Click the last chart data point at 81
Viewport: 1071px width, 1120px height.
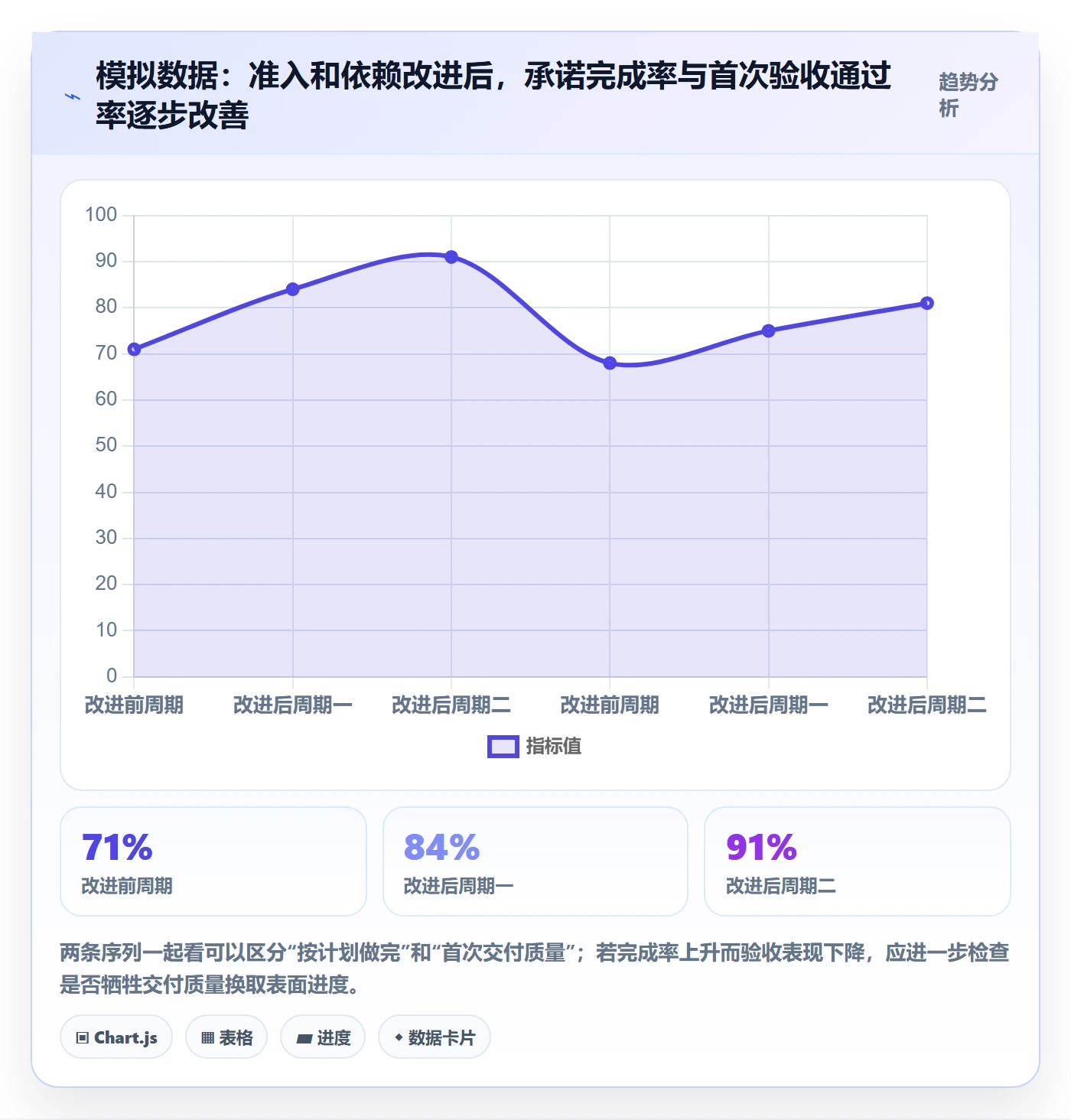[x=927, y=303]
